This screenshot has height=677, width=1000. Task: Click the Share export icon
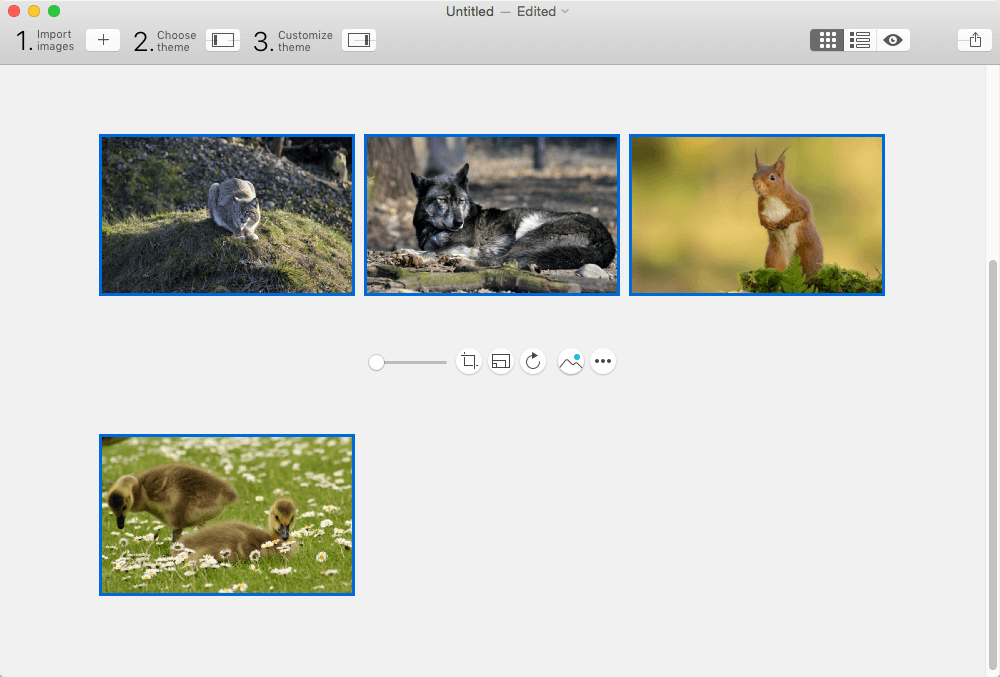click(x=974, y=40)
